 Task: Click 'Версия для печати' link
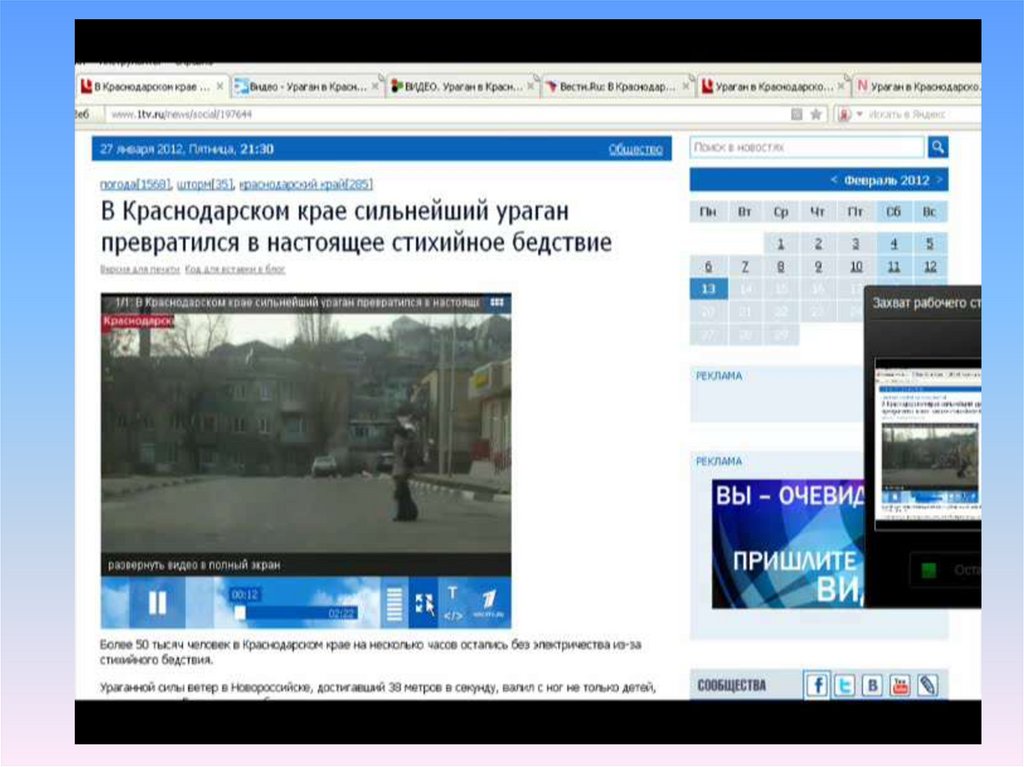coord(140,269)
